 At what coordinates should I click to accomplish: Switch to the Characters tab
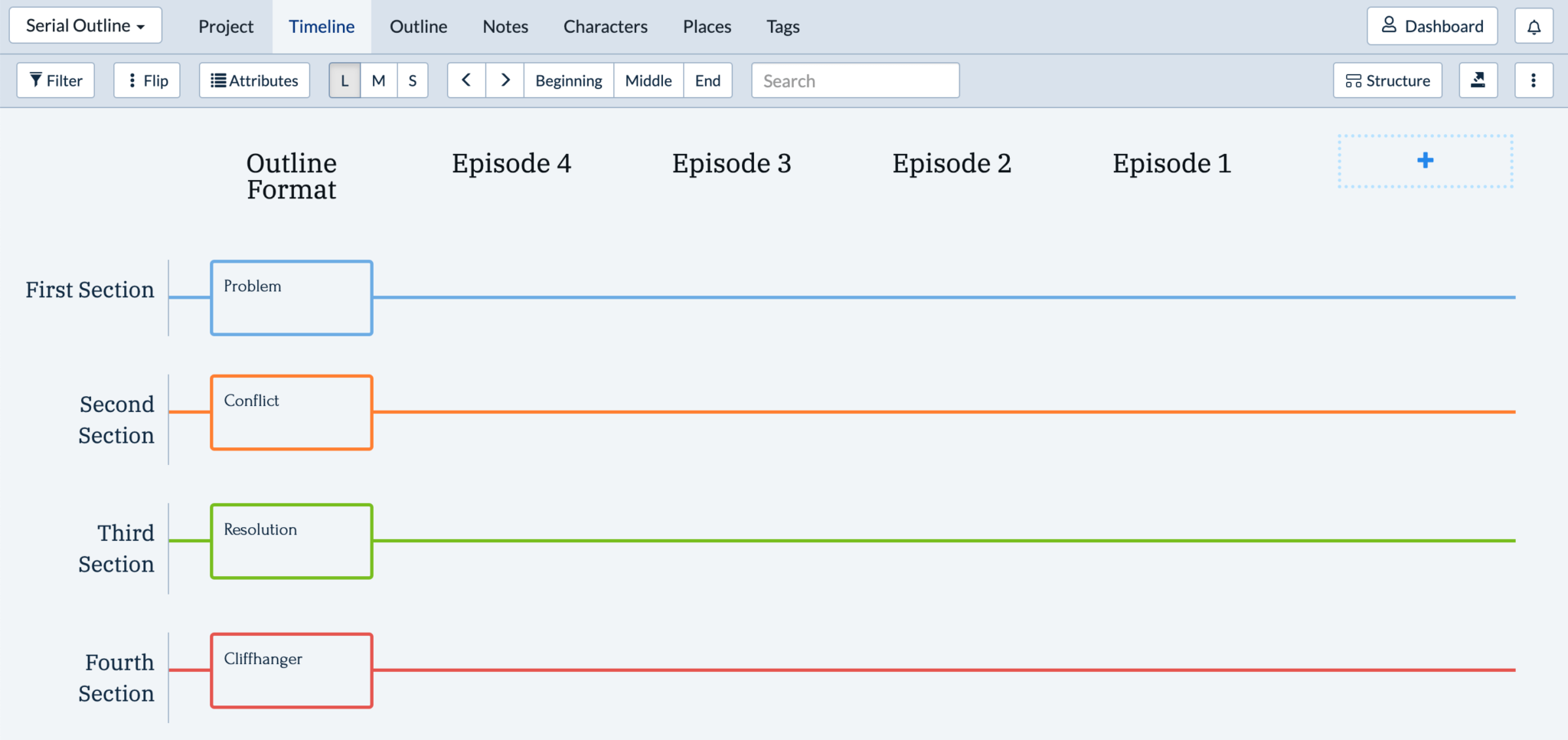(x=605, y=27)
